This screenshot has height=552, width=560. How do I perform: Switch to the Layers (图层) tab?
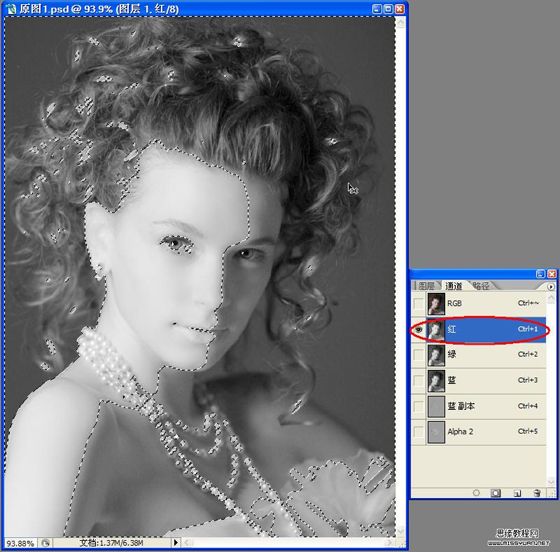[426, 286]
